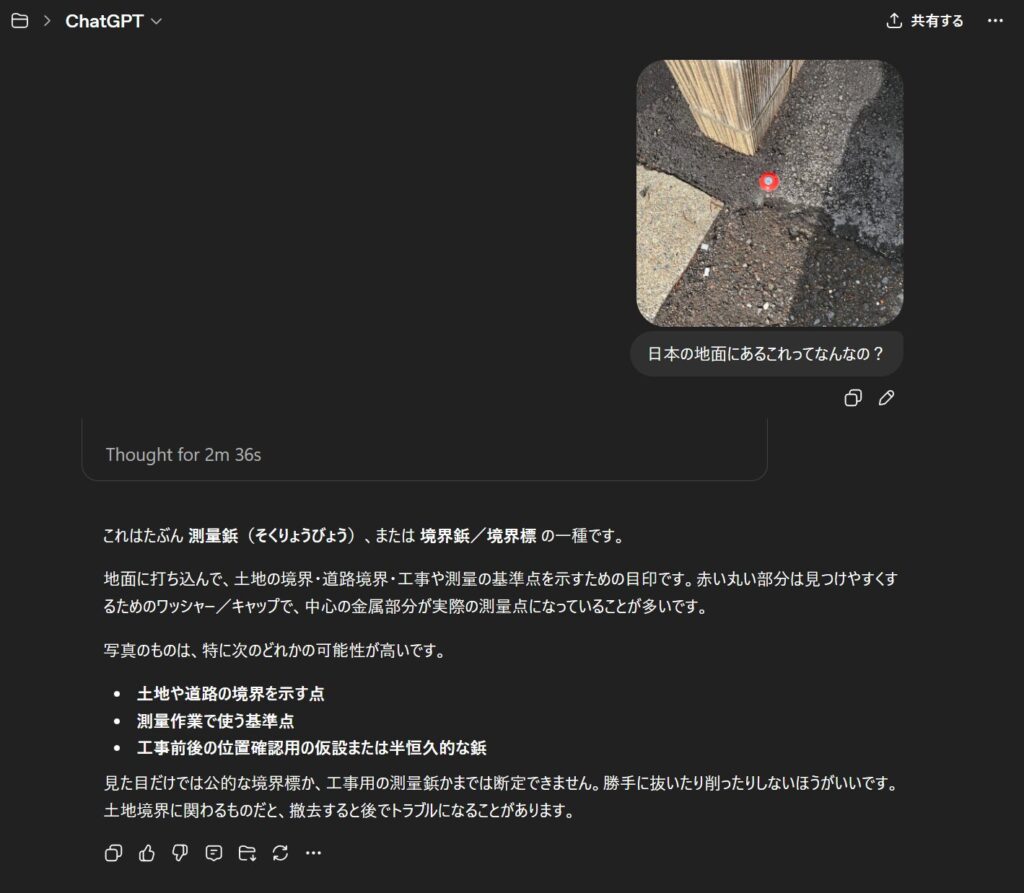The width and height of the screenshot is (1024, 893).
Task: Click the save-to-folder icon below response
Action: pyautogui.click(x=247, y=852)
